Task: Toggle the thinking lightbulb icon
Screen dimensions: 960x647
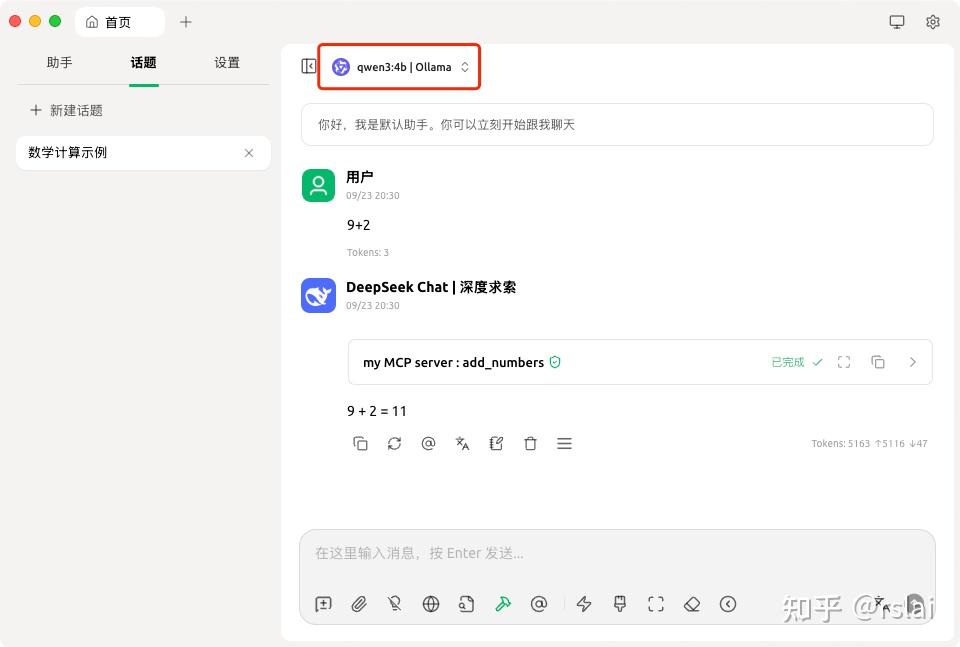Action: pos(395,604)
